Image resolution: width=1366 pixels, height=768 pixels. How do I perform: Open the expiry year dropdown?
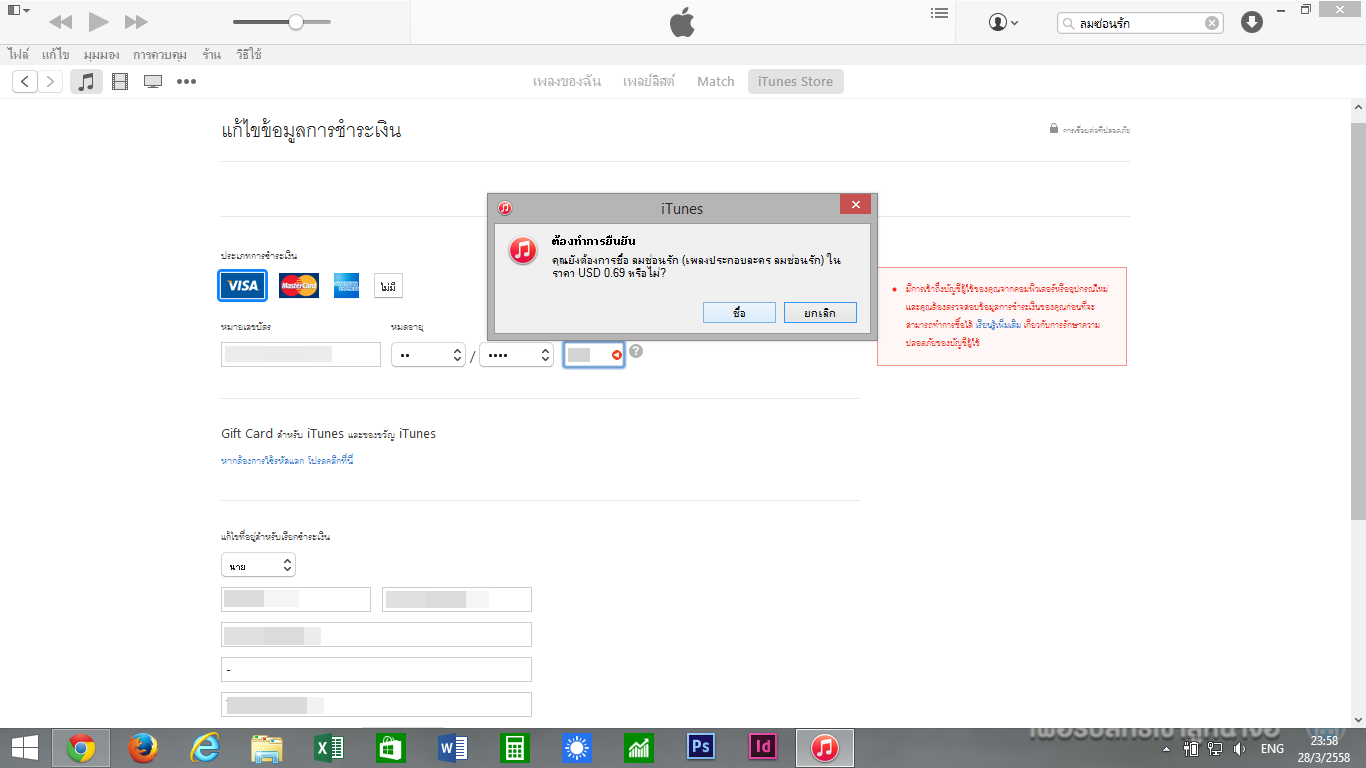(x=516, y=354)
